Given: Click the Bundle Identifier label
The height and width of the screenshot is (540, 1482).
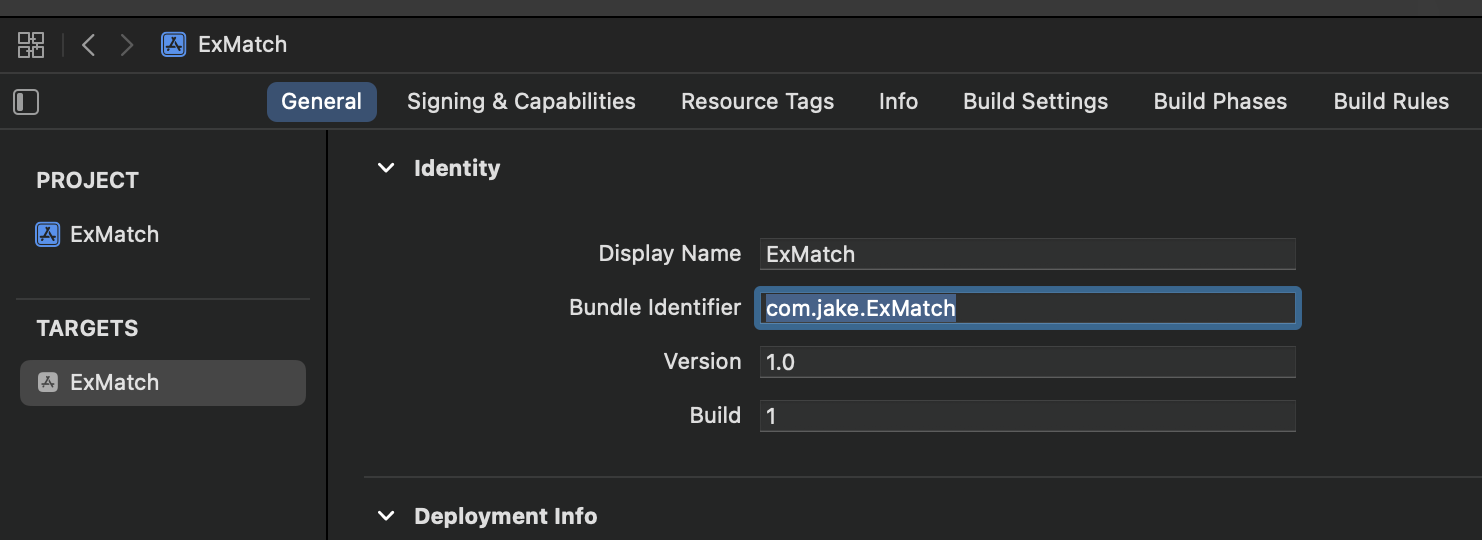Looking at the screenshot, I should (655, 308).
